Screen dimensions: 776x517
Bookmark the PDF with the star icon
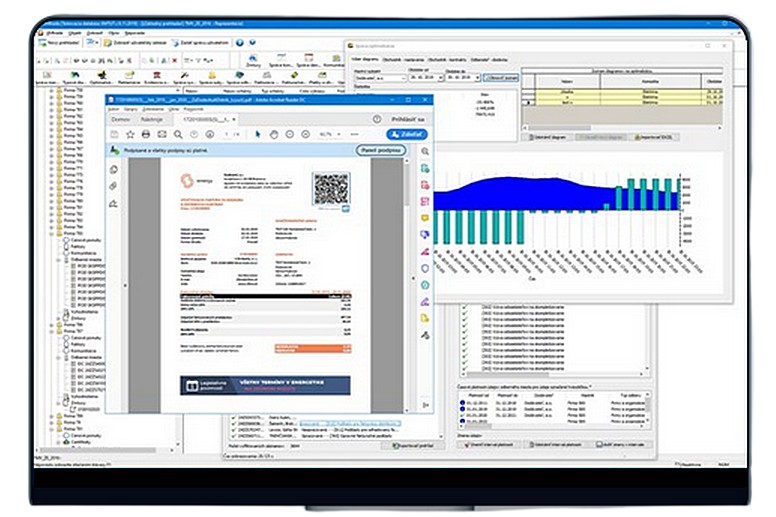130,134
